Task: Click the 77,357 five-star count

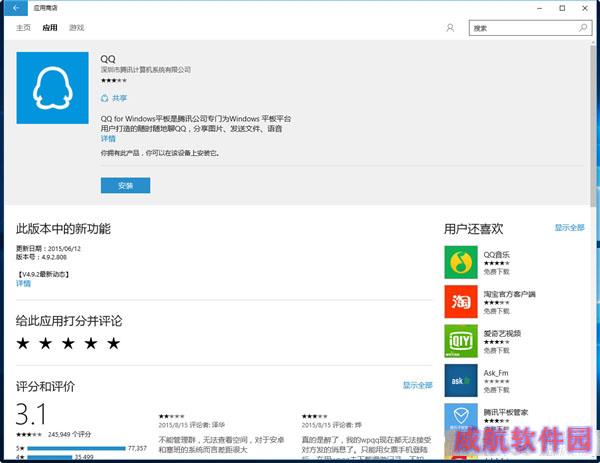Action: pos(137,448)
